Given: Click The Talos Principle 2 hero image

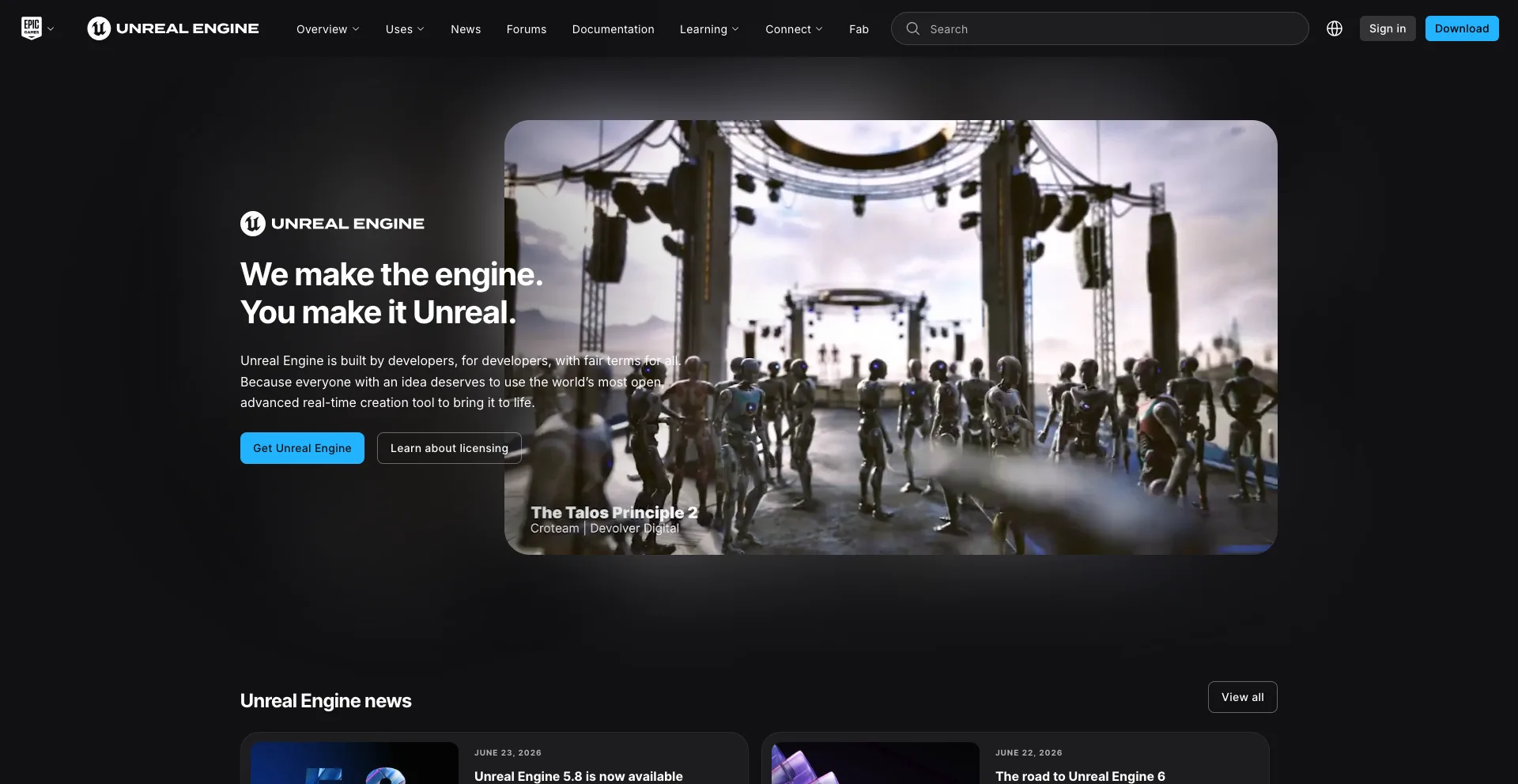Looking at the screenshot, I should pyautogui.click(x=891, y=337).
